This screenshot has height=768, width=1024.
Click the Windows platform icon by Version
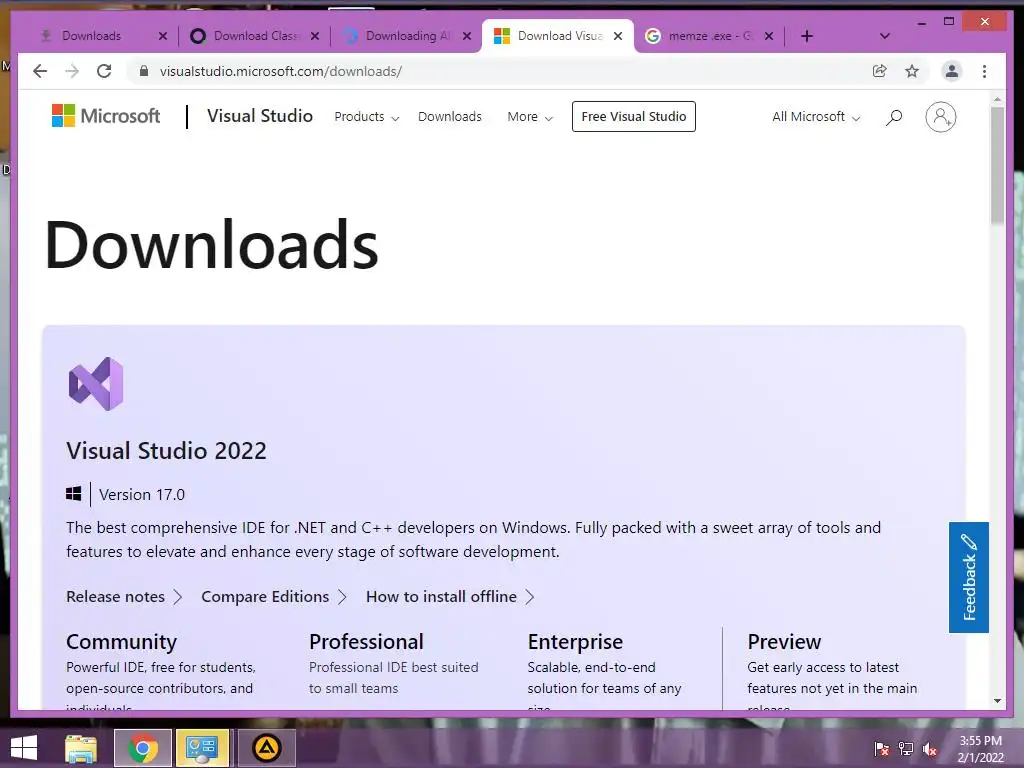(74, 494)
